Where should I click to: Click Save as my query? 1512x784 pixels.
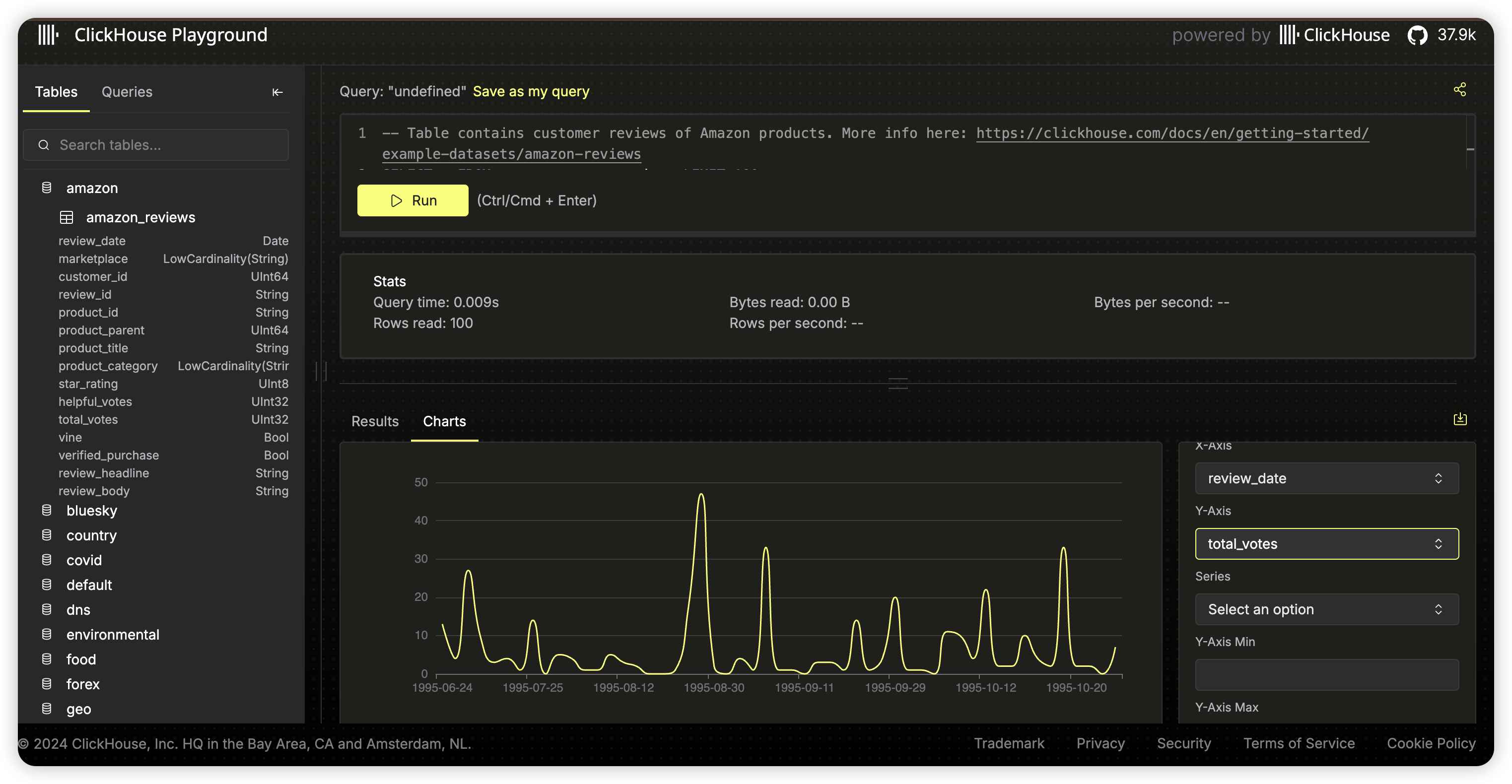(x=531, y=91)
